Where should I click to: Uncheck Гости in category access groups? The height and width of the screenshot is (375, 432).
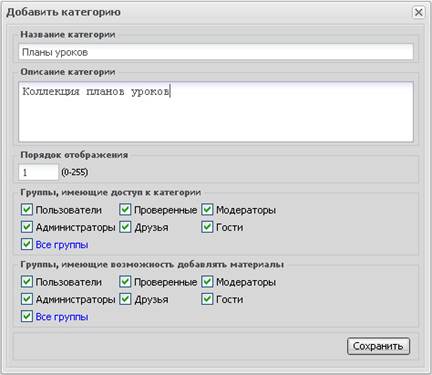(x=207, y=227)
